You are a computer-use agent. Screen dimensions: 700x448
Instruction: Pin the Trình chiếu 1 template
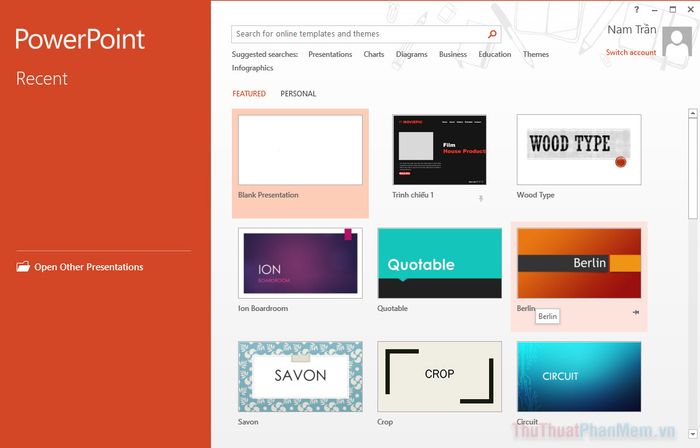click(481, 198)
